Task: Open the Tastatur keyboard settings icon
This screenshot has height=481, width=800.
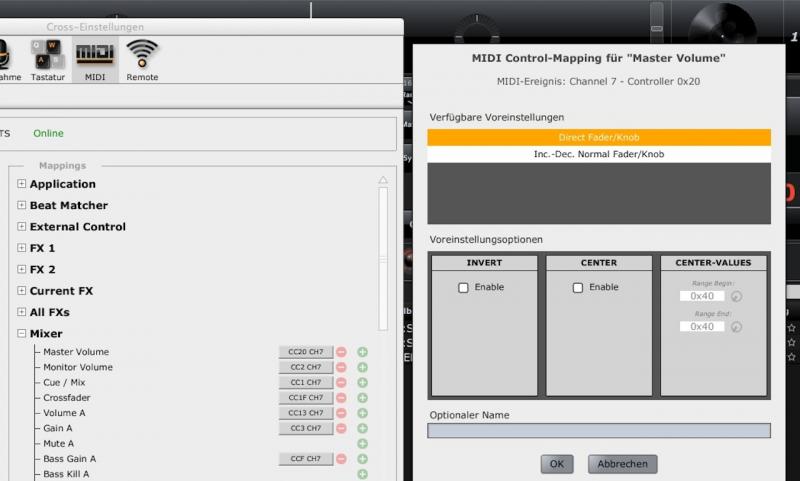Action: point(47,60)
